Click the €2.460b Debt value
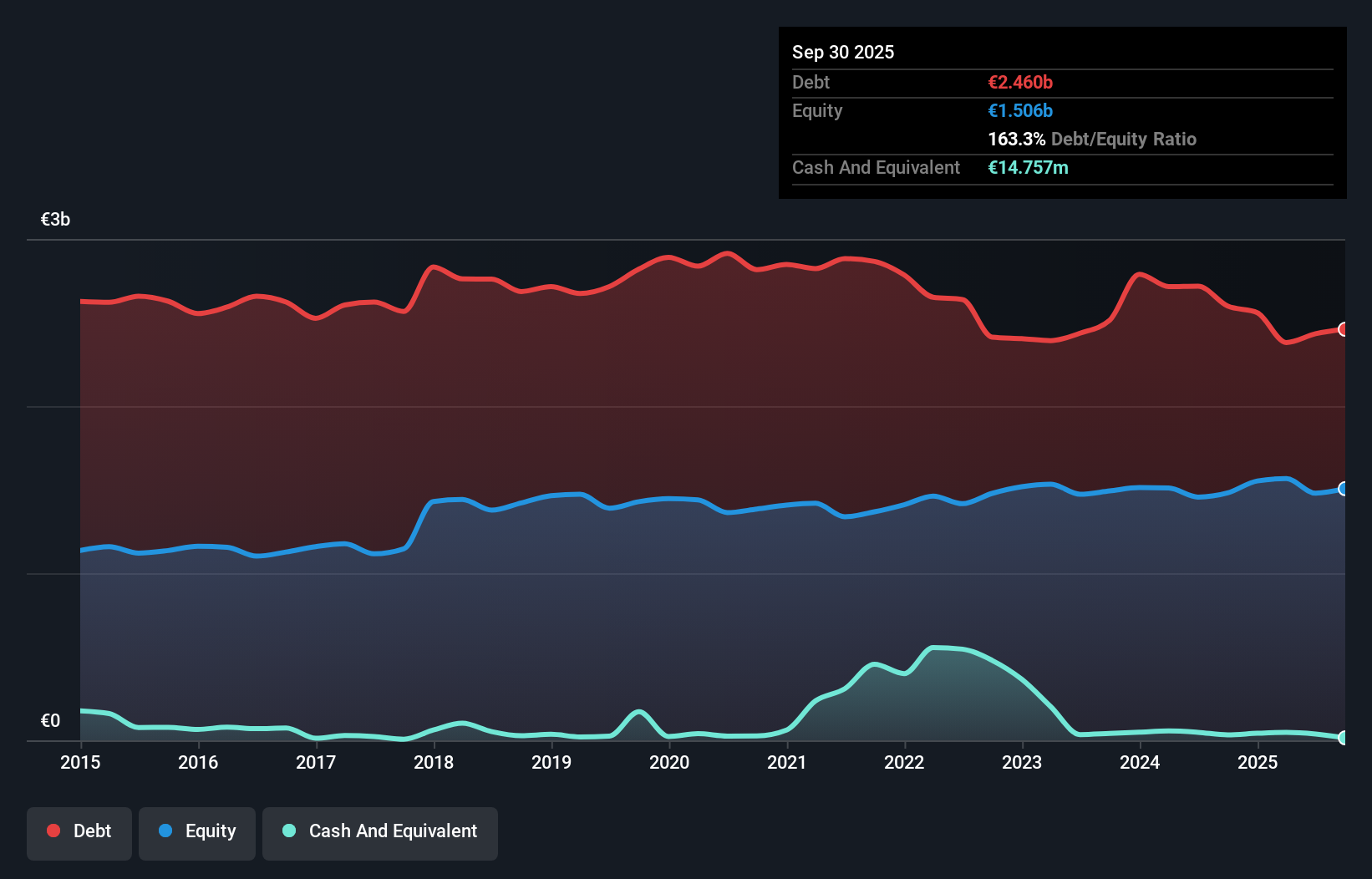 point(1020,82)
